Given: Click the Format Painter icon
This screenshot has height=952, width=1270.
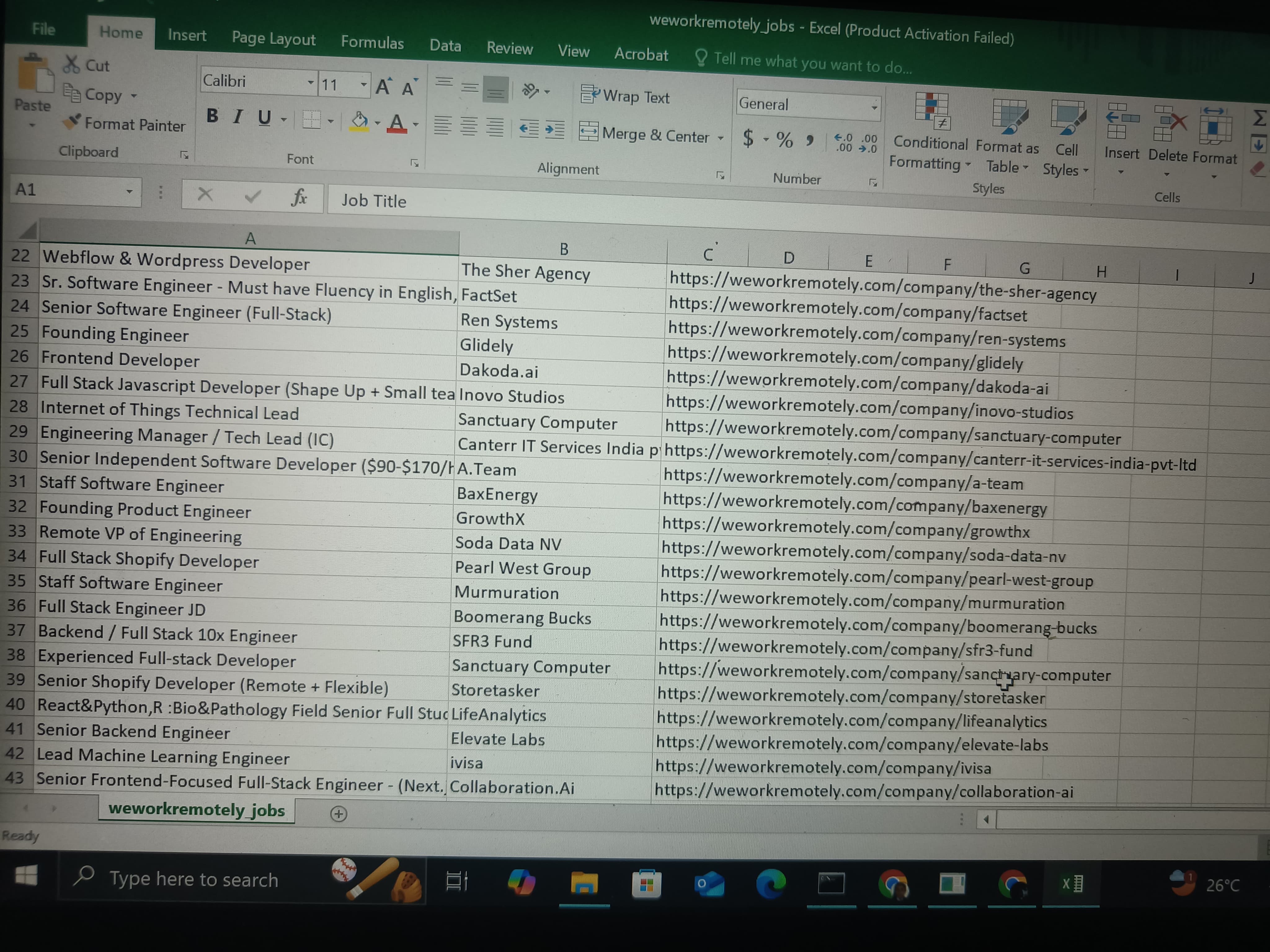Looking at the screenshot, I should click(x=72, y=122).
